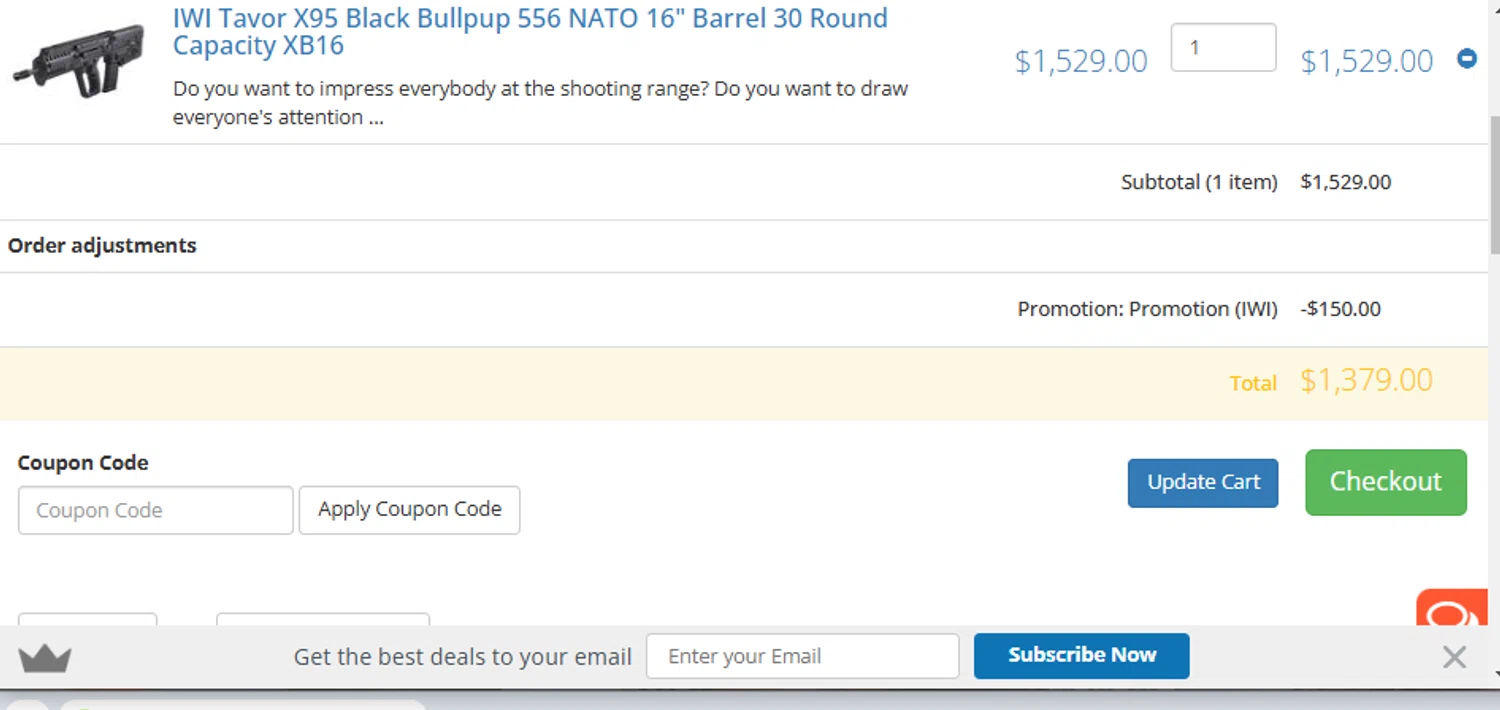The image size is (1500, 710).
Task: Click the page's vertical scrollbar thumb
Action: [x=1493, y=180]
